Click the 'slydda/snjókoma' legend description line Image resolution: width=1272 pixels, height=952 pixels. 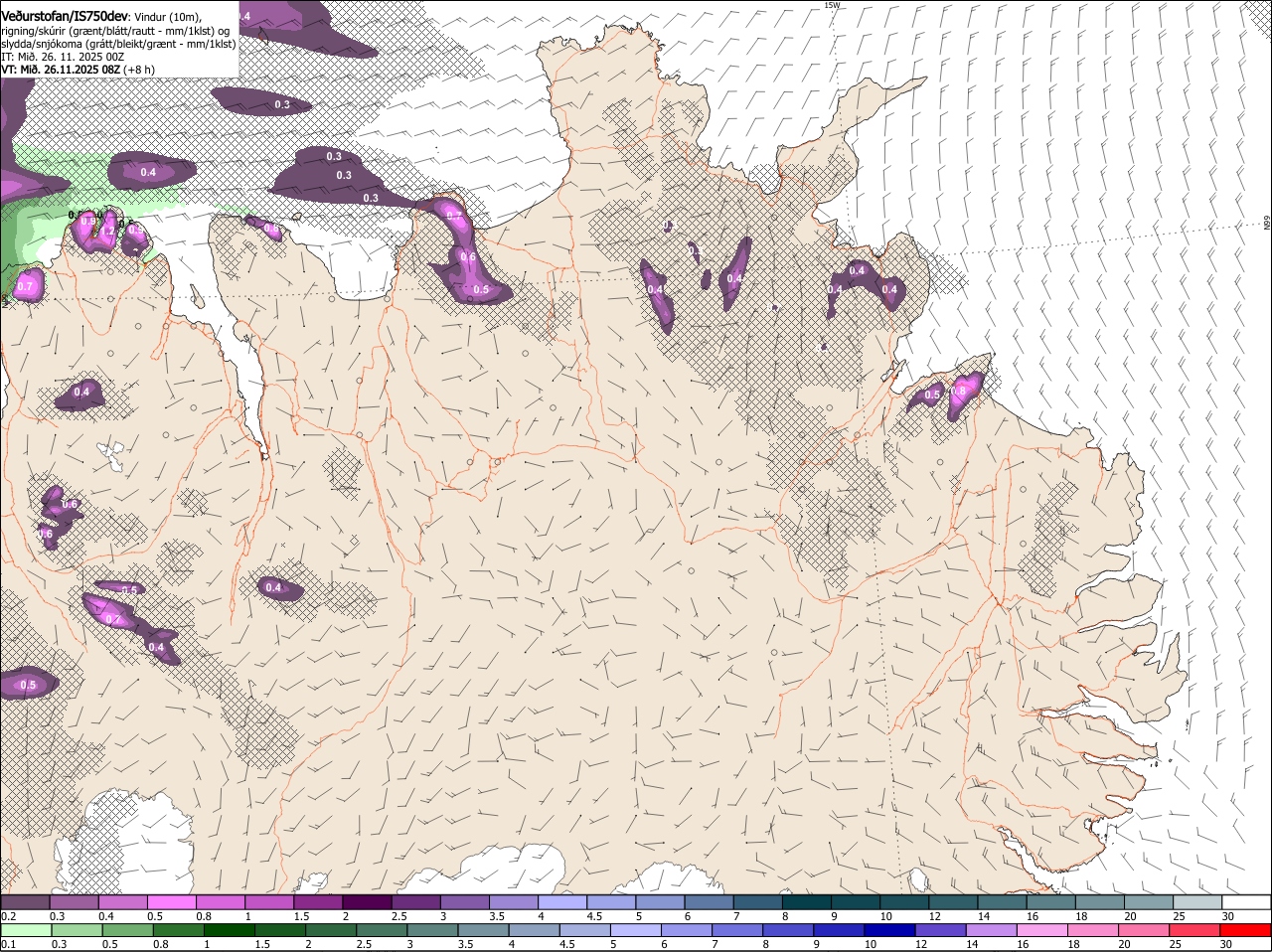(118, 44)
